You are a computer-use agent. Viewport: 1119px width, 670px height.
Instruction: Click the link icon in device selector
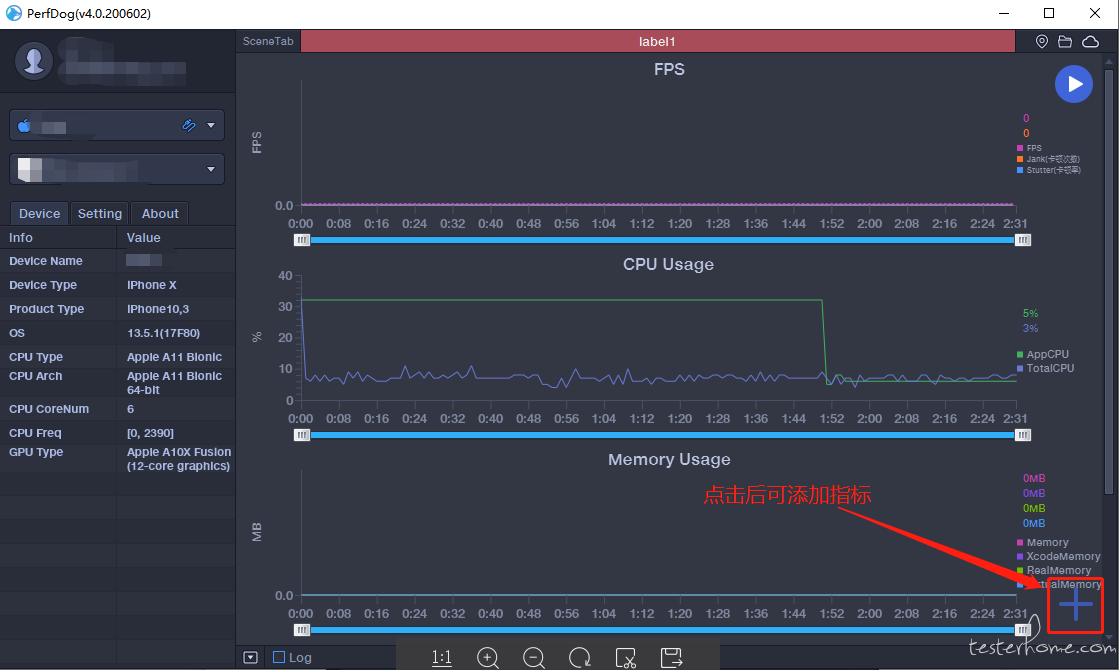coord(188,126)
